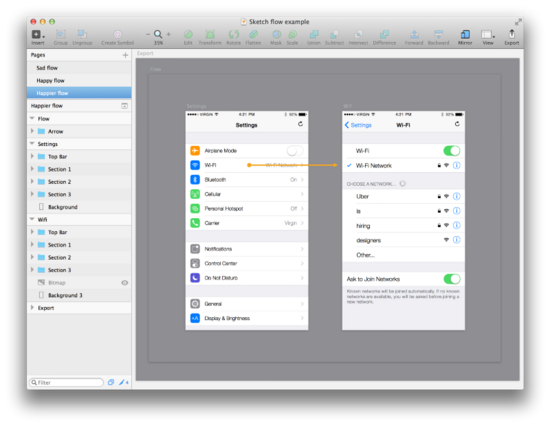This screenshot has width=550, height=426.
Task: Open the View toolbar option
Action: click(x=488, y=34)
